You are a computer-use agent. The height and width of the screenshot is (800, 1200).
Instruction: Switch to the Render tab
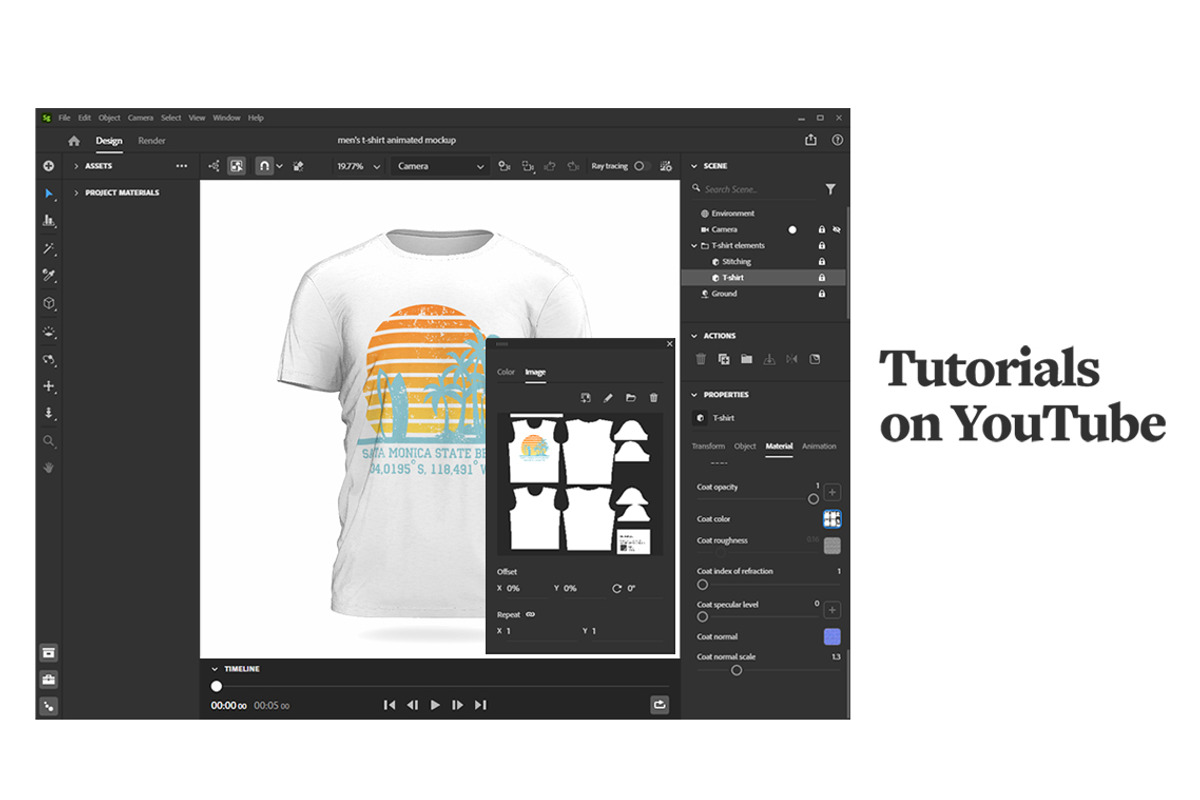[x=152, y=141]
